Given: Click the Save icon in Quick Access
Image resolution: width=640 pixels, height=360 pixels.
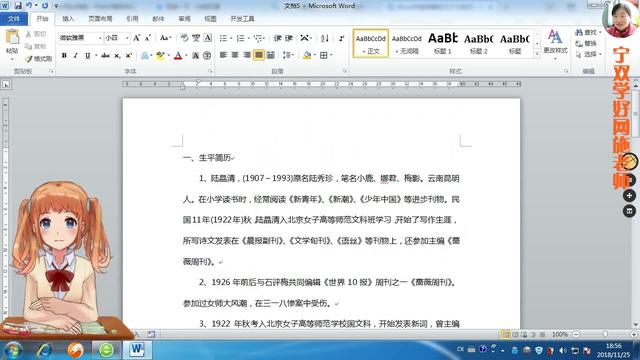Looking at the screenshot, I should (x=18, y=6).
